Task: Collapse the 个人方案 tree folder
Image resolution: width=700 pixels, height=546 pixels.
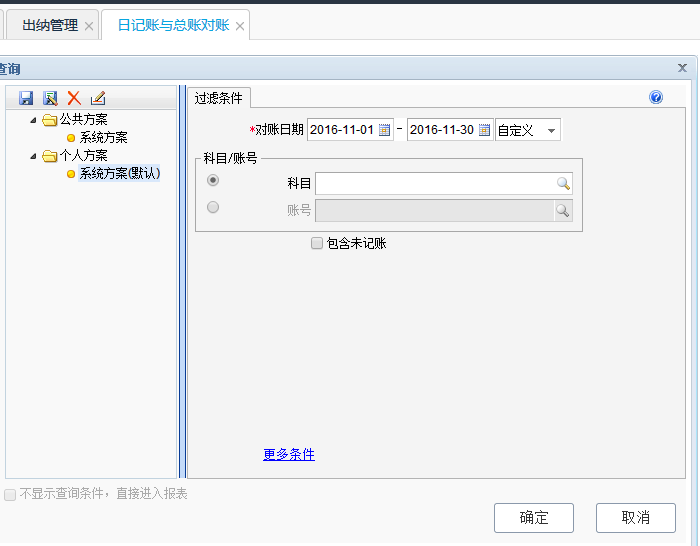Action: [34, 155]
